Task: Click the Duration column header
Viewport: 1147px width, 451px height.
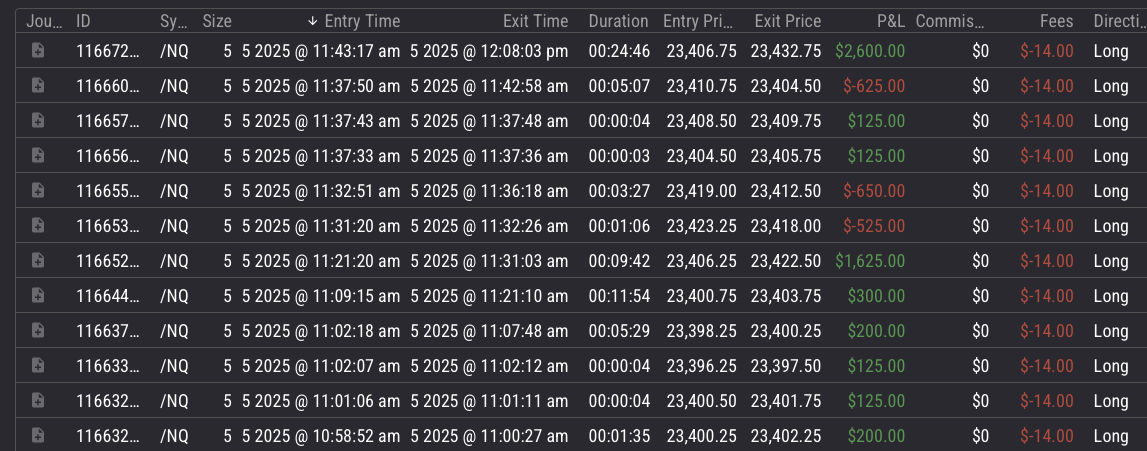Action: pos(618,21)
